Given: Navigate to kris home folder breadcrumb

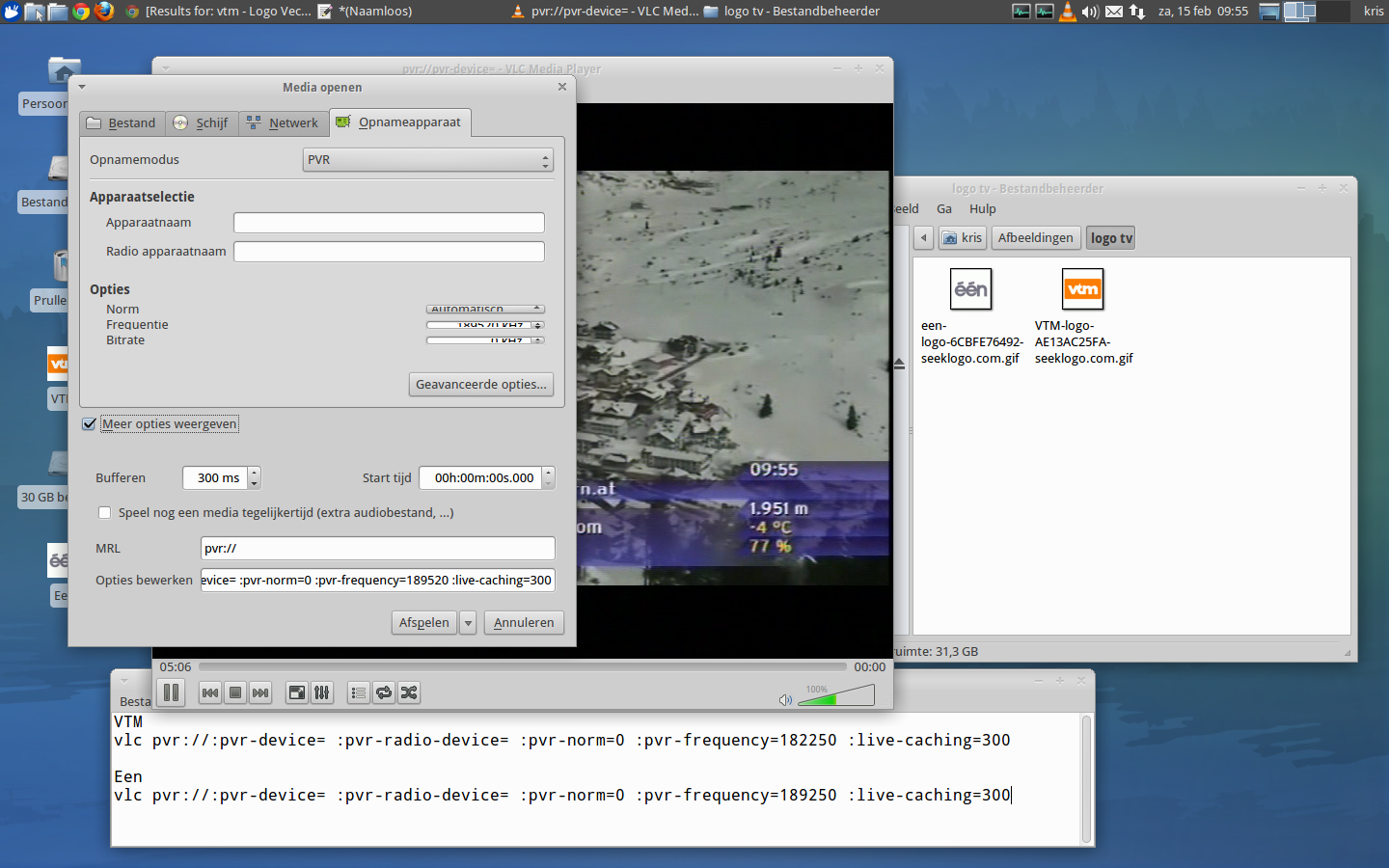Looking at the screenshot, I should click(x=962, y=238).
